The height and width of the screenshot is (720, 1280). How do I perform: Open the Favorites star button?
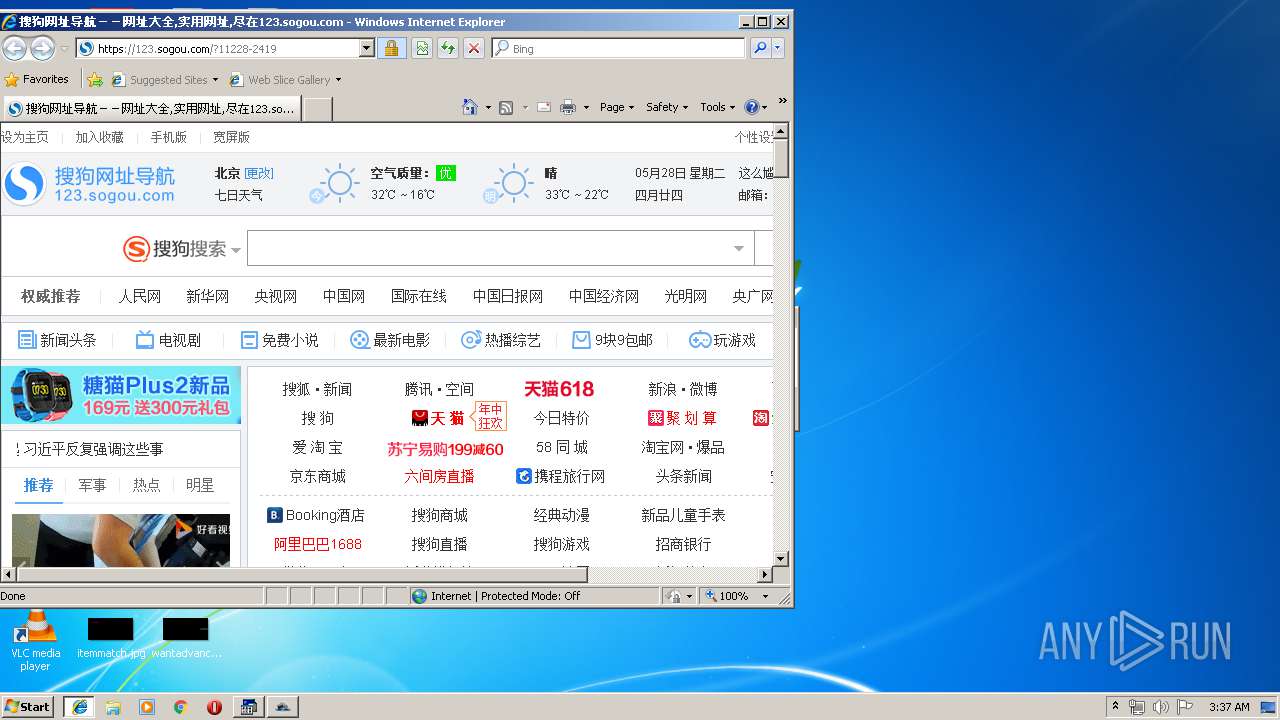tap(36, 79)
